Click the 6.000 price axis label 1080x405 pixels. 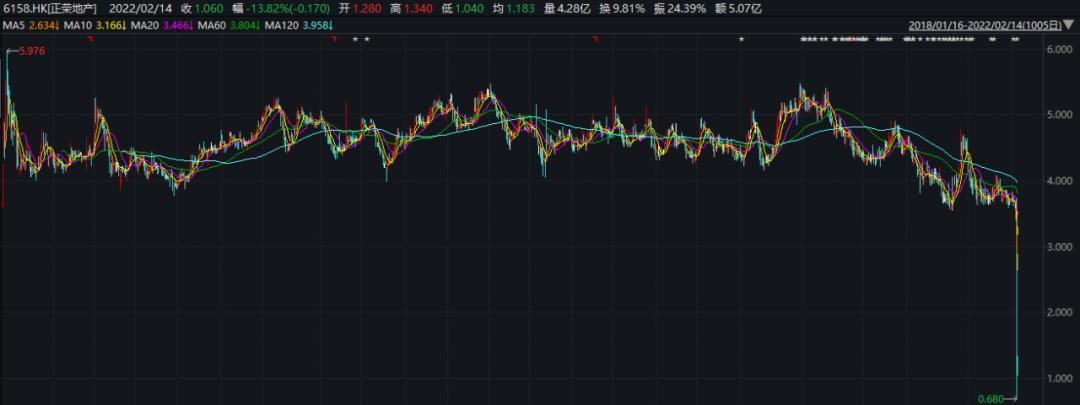click(x=1058, y=49)
